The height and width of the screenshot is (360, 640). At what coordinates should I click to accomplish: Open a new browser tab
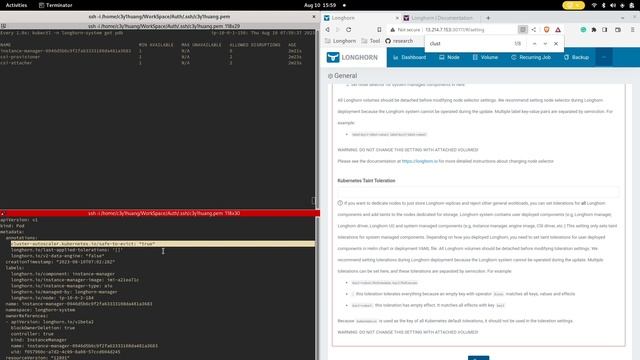pos(488,18)
